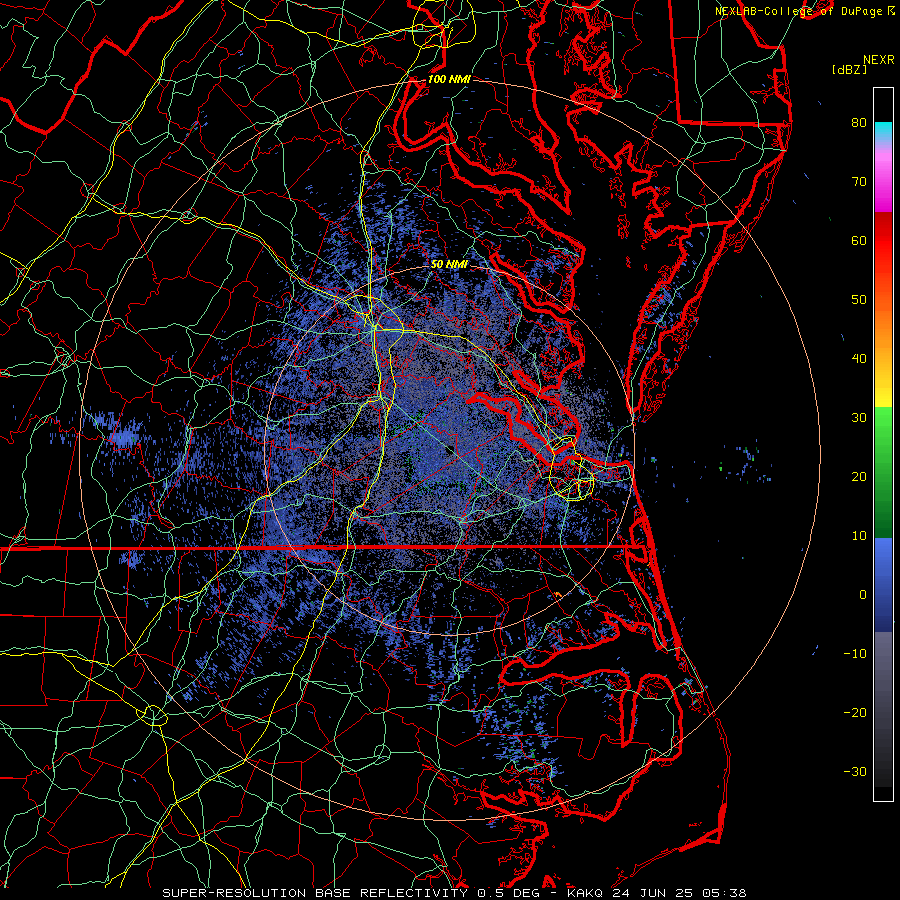Click the 100 NMI range ring label
The image size is (900, 900).
tap(449, 79)
